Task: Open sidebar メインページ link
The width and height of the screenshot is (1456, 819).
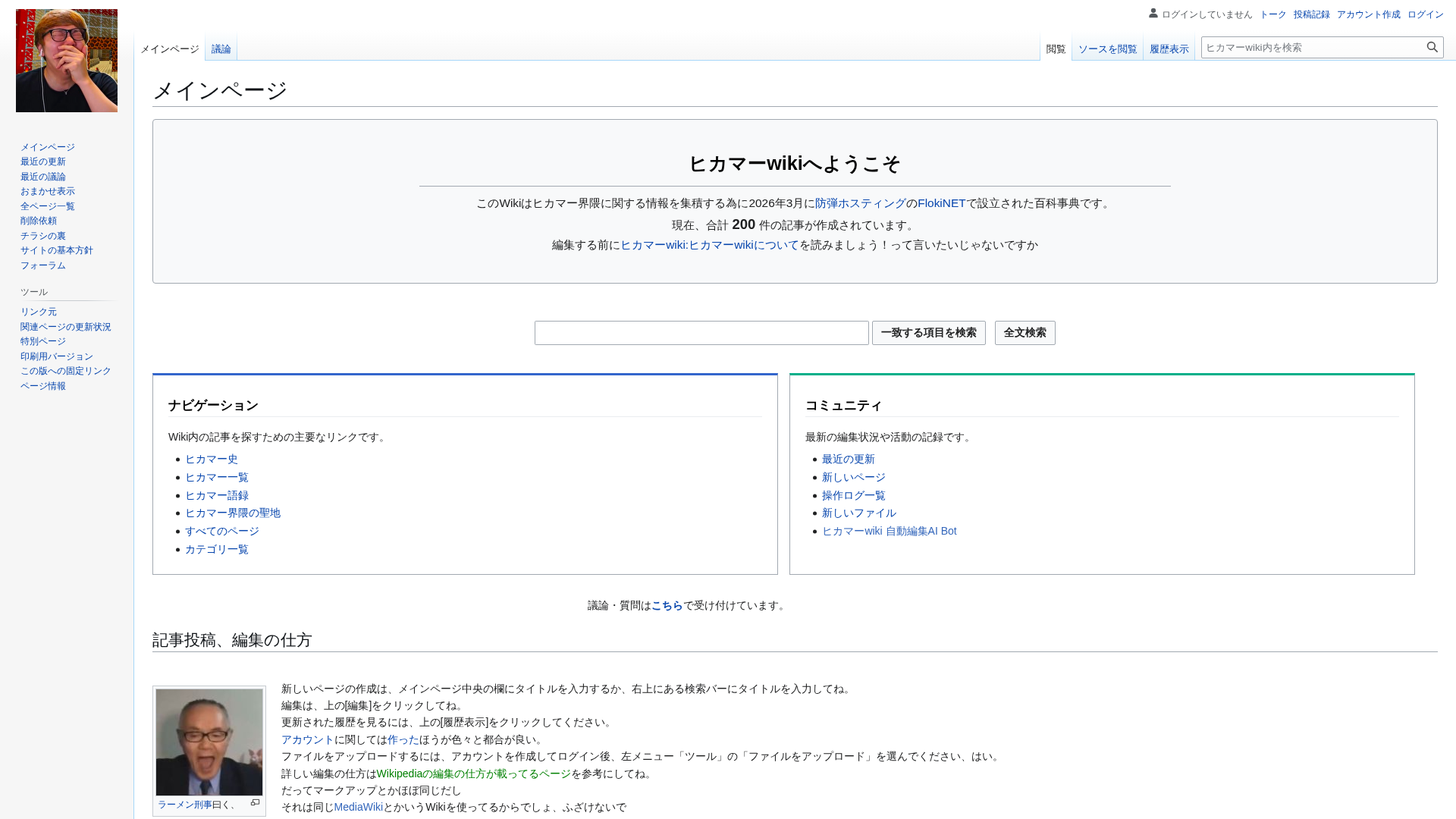Action: (48, 147)
